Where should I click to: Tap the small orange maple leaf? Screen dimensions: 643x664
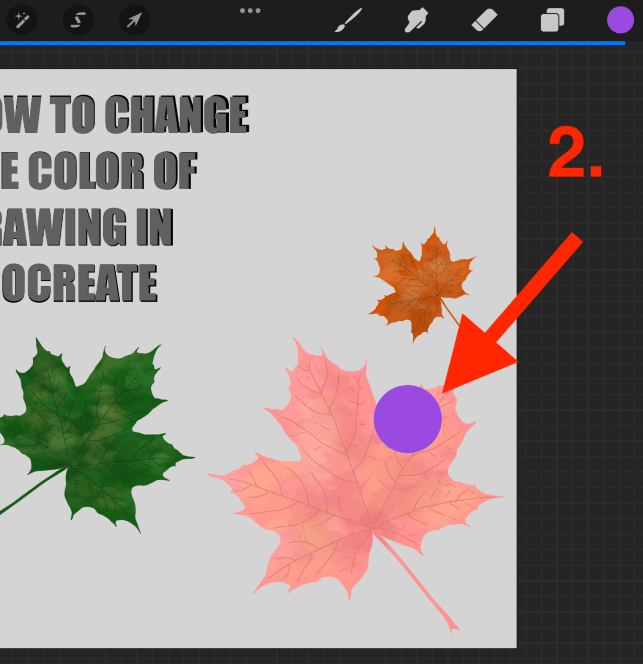[x=421, y=284]
